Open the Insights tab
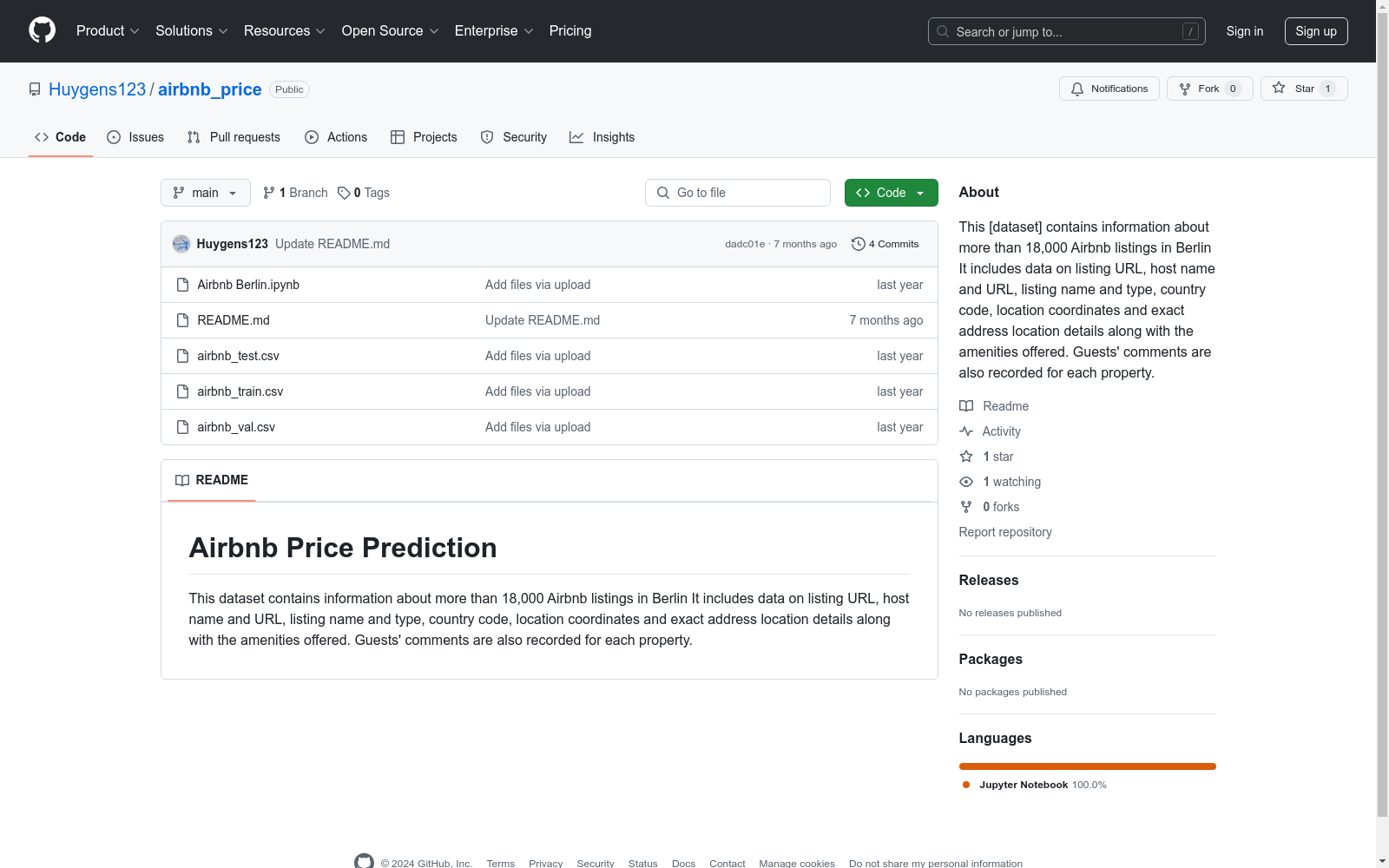Image resolution: width=1389 pixels, height=868 pixels. [602, 137]
